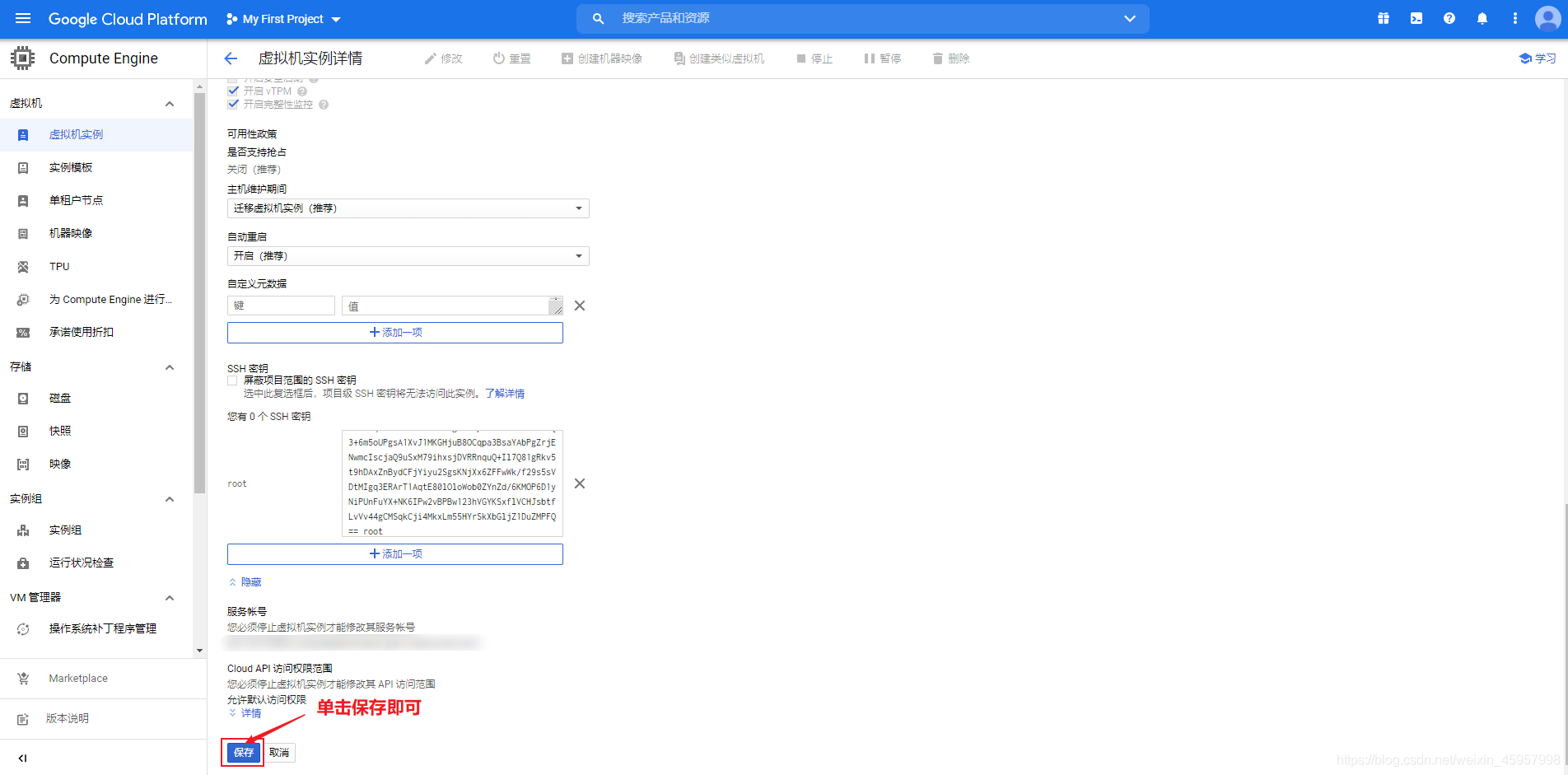
Task: Click the Google Cloud Platform logo
Action: (128, 19)
